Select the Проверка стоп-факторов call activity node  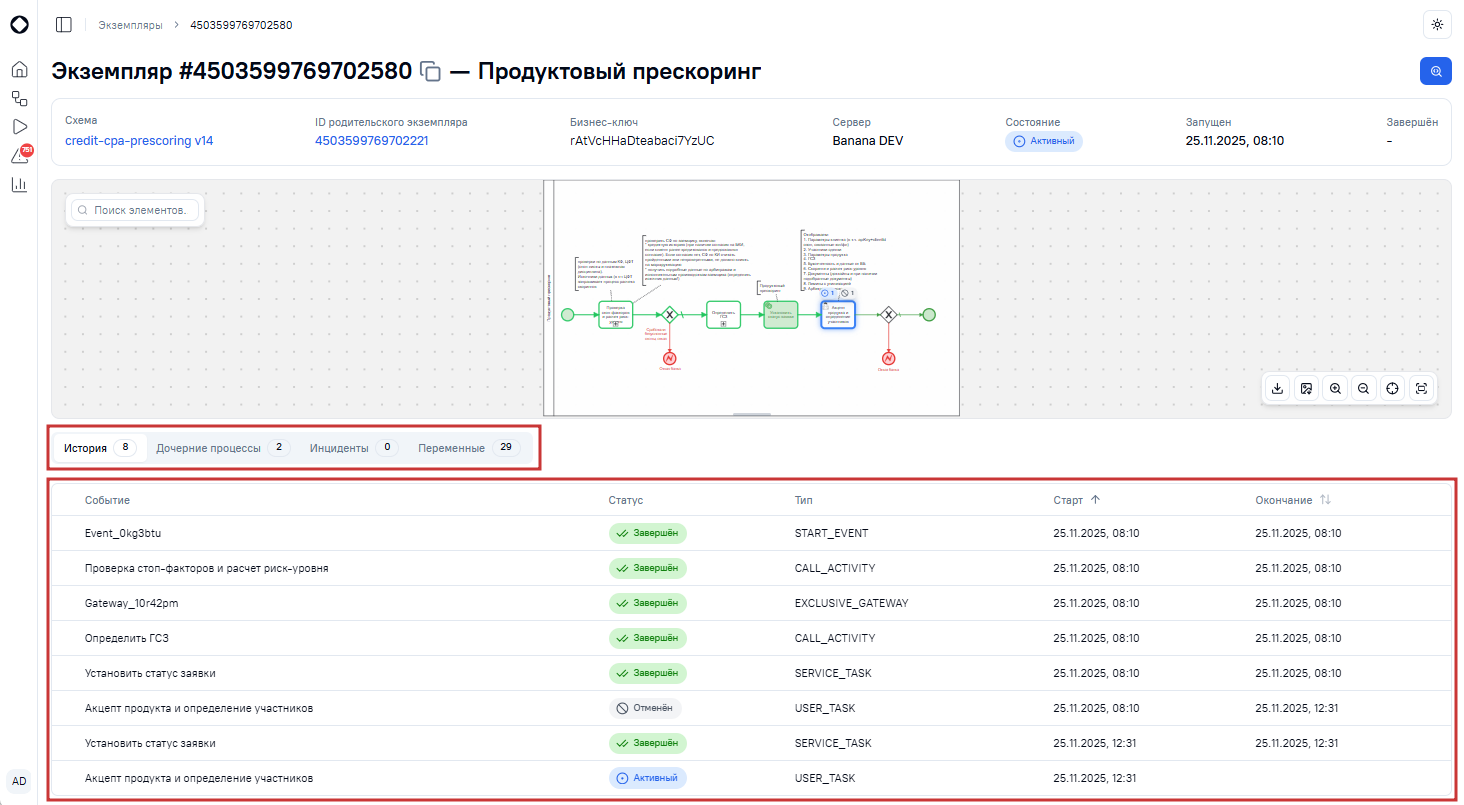pos(616,314)
